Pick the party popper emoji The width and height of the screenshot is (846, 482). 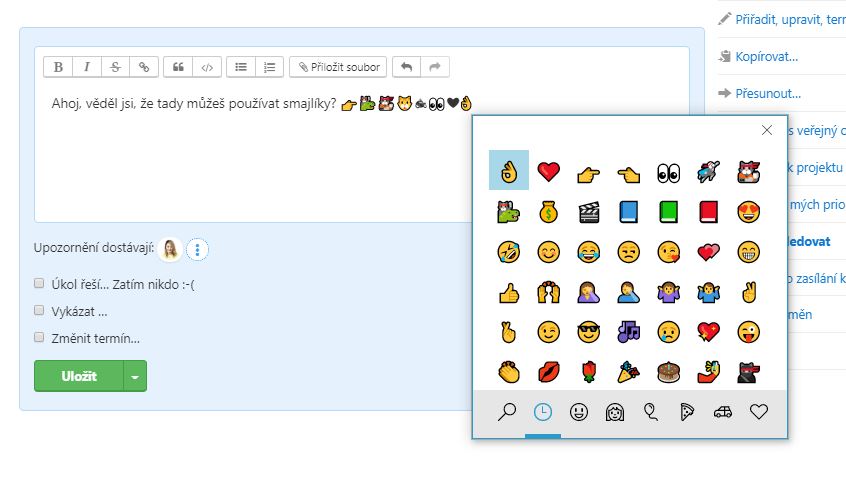click(629, 372)
